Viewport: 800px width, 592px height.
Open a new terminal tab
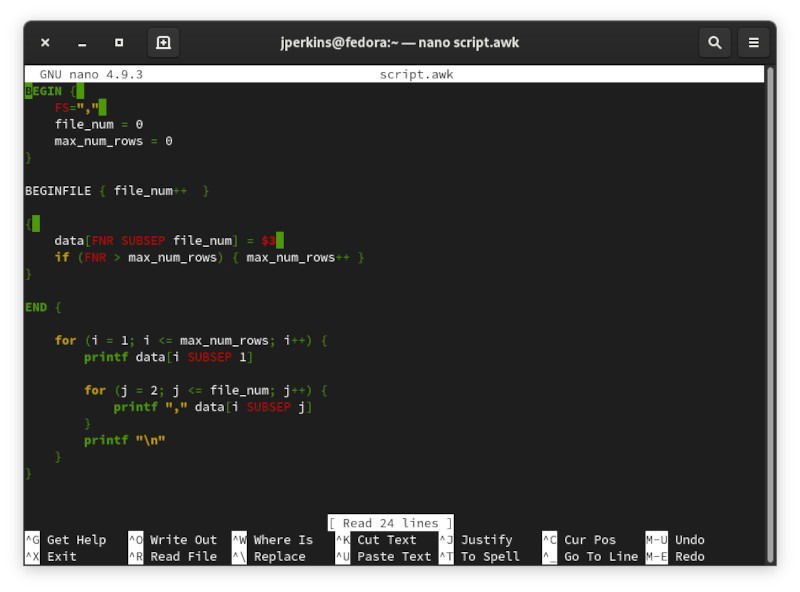(163, 43)
